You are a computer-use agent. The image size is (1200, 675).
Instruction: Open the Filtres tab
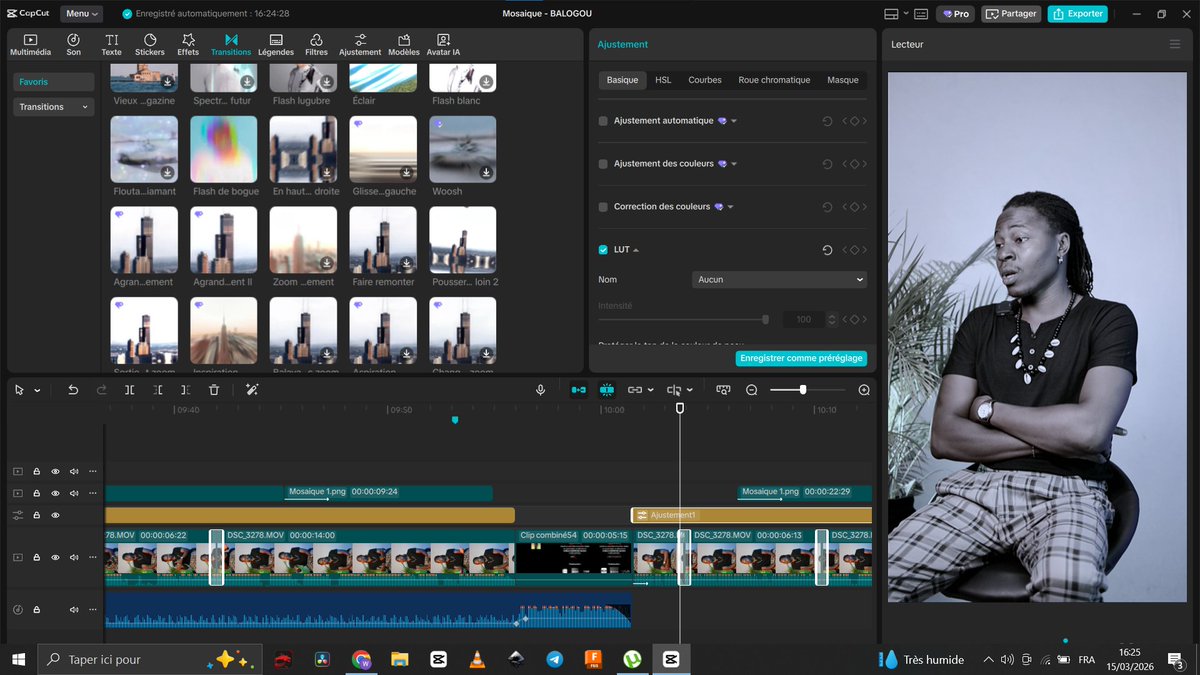tap(316, 44)
